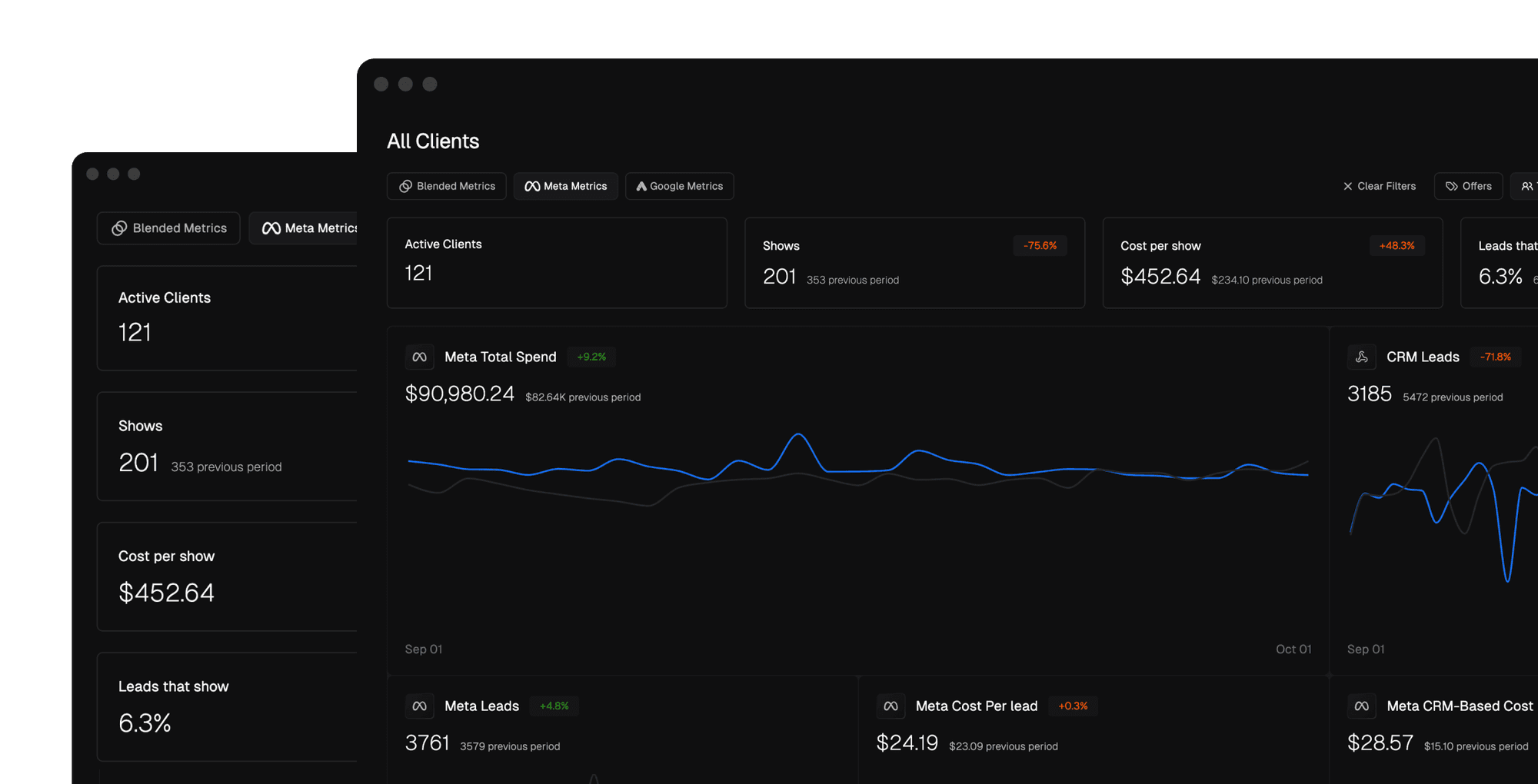Click the Blended Metrics icon in back window
Image resolution: width=1538 pixels, height=784 pixels.
coord(119,228)
